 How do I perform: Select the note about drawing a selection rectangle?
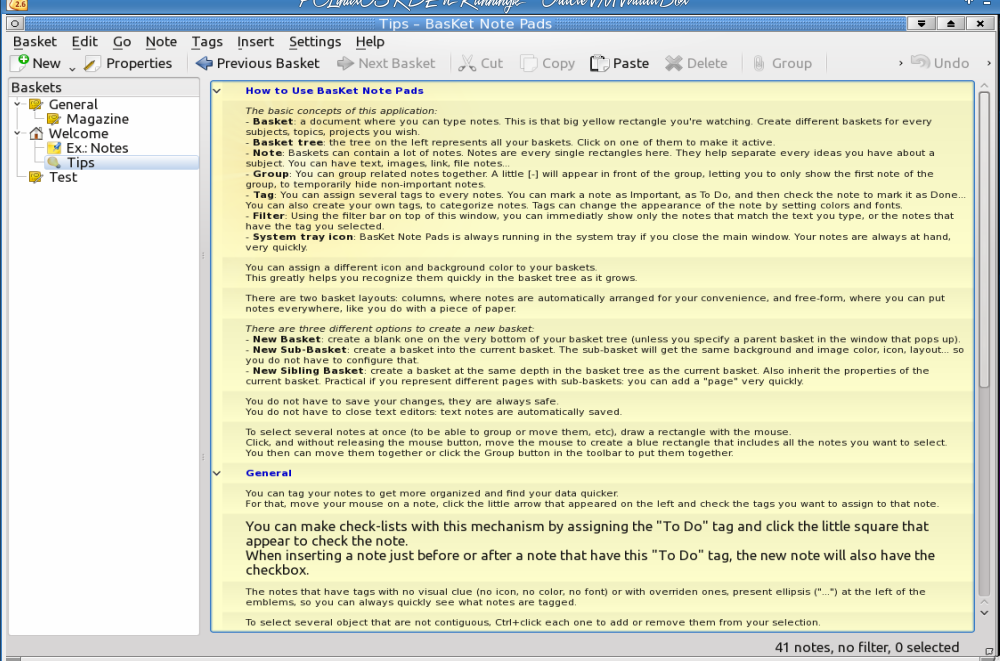coord(598,442)
